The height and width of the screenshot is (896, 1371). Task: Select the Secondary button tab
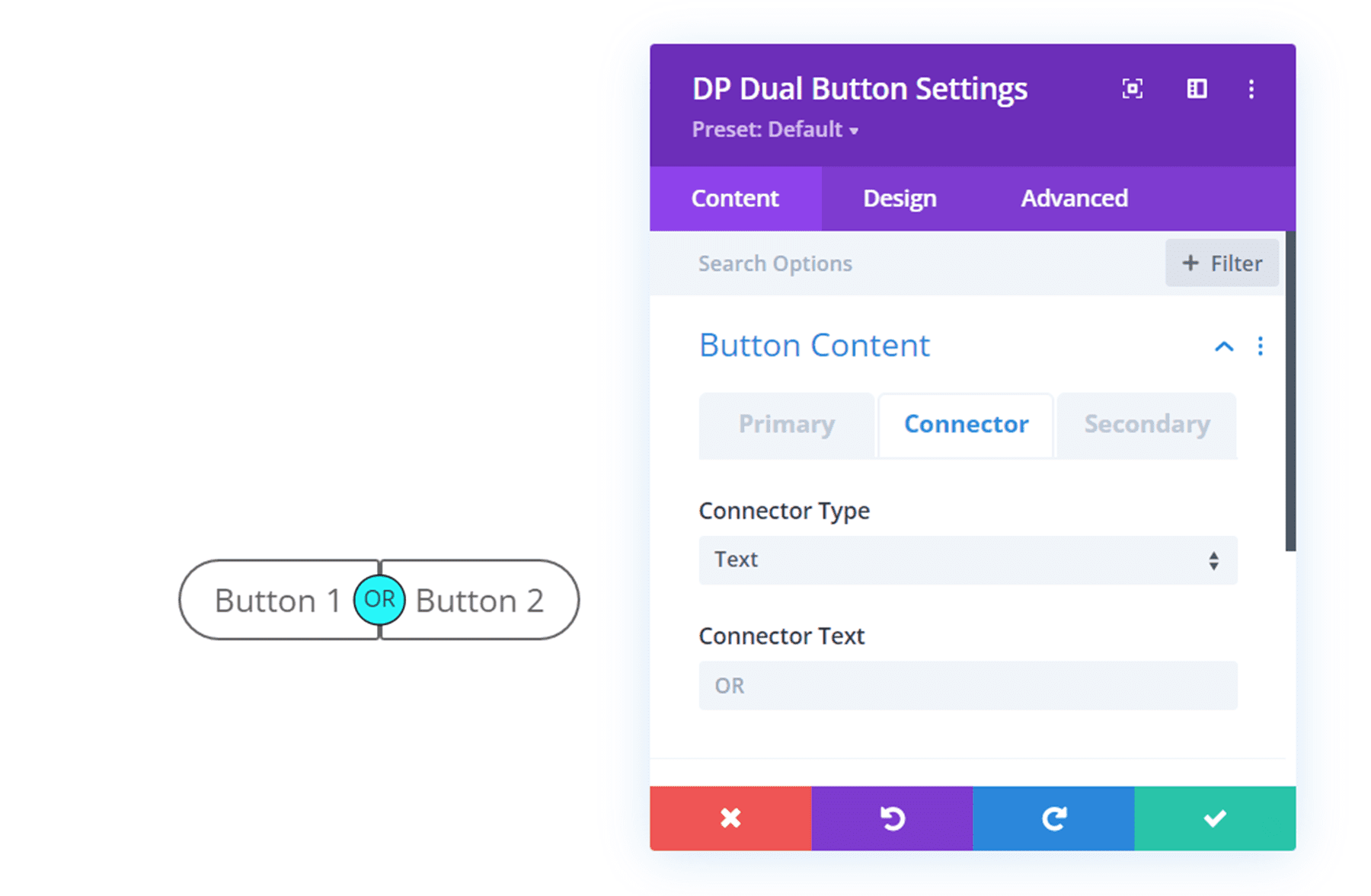(1146, 426)
